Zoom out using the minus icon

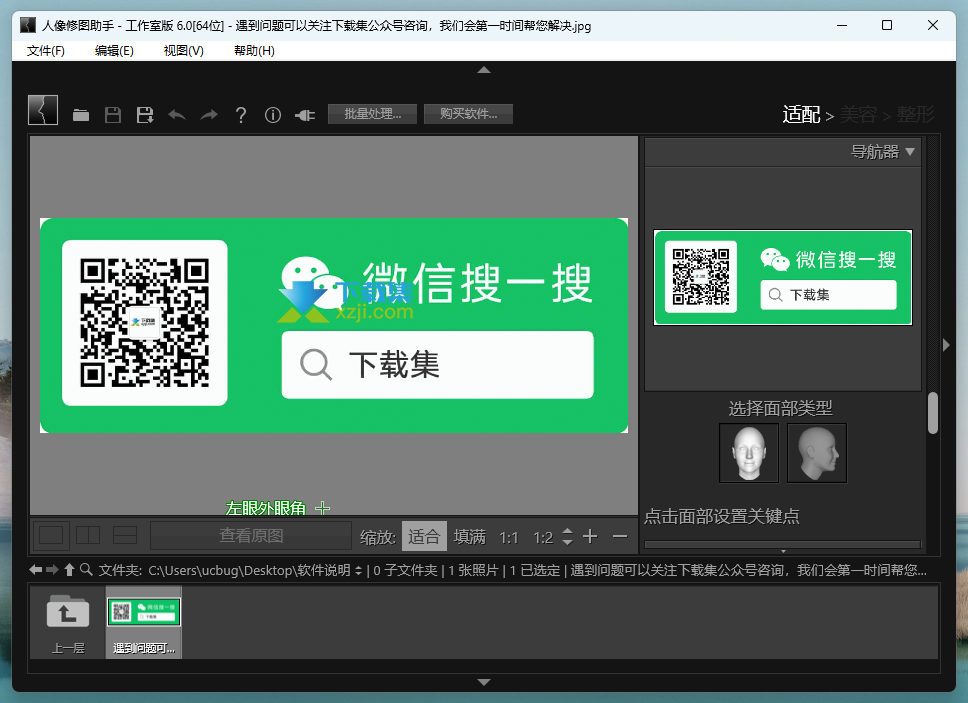click(x=620, y=536)
